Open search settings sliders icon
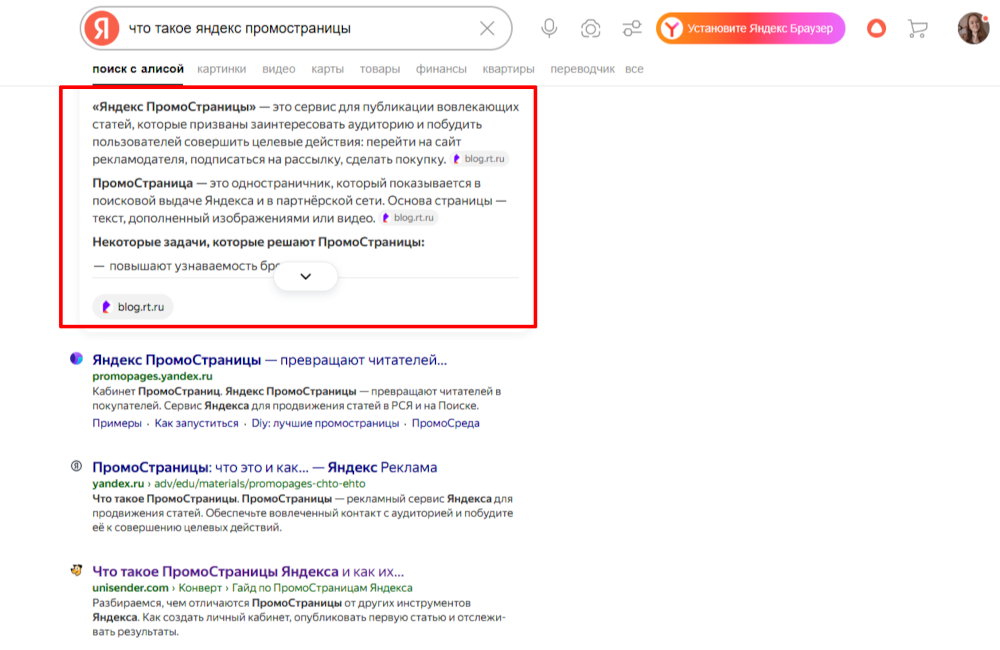 [x=632, y=28]
